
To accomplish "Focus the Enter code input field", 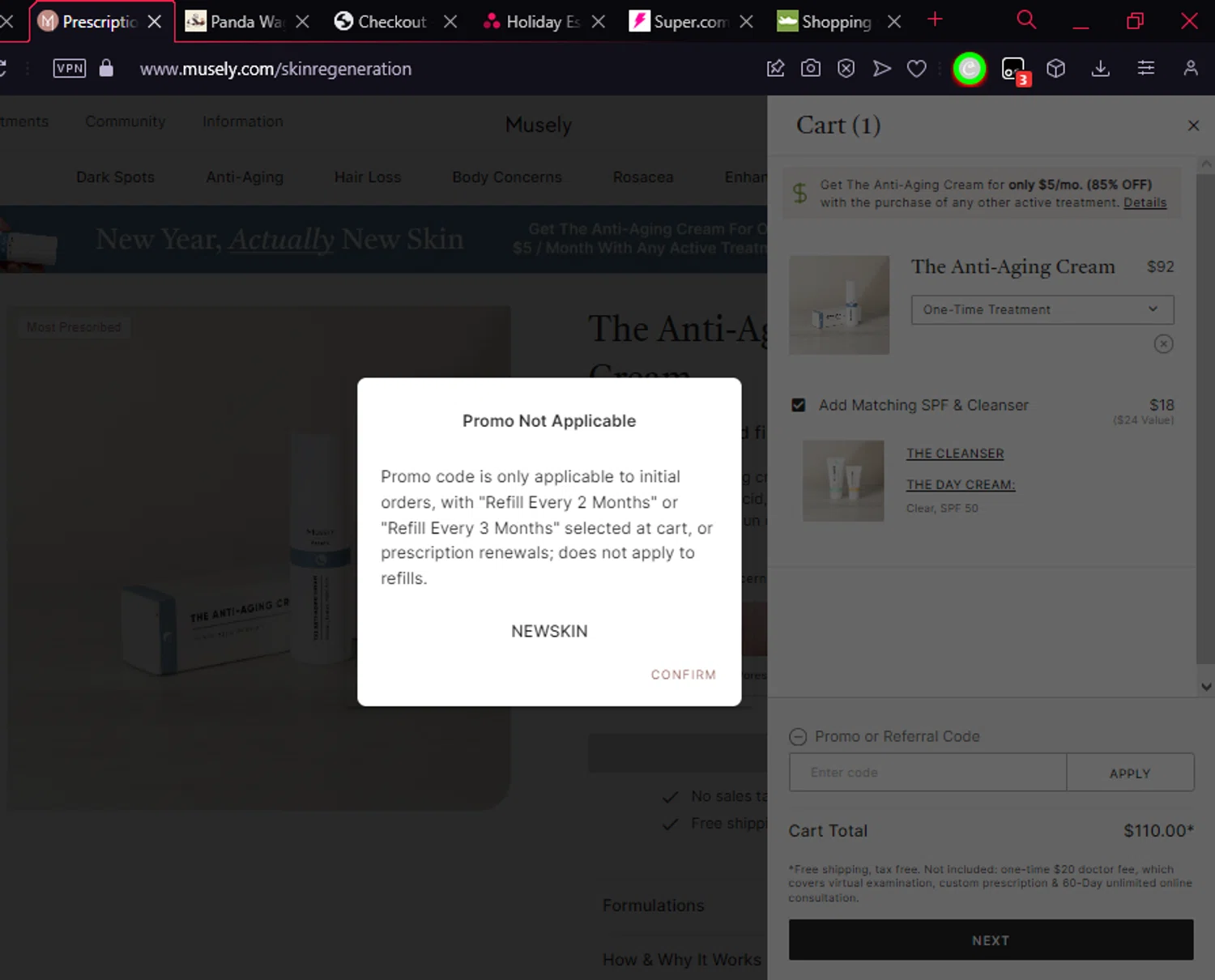I will [x=927, y=773].
